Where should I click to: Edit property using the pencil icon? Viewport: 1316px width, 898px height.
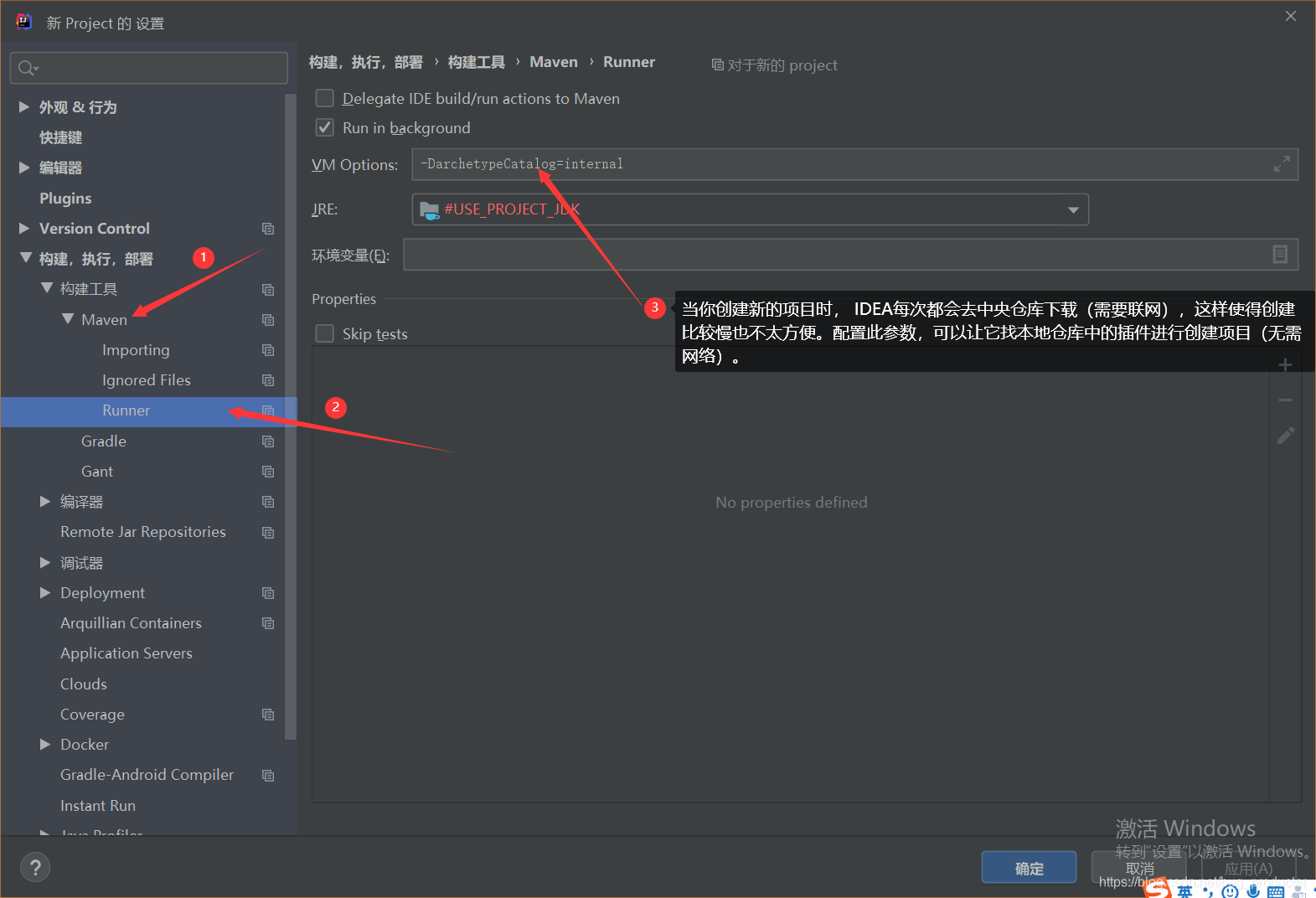pos(1285,436)
